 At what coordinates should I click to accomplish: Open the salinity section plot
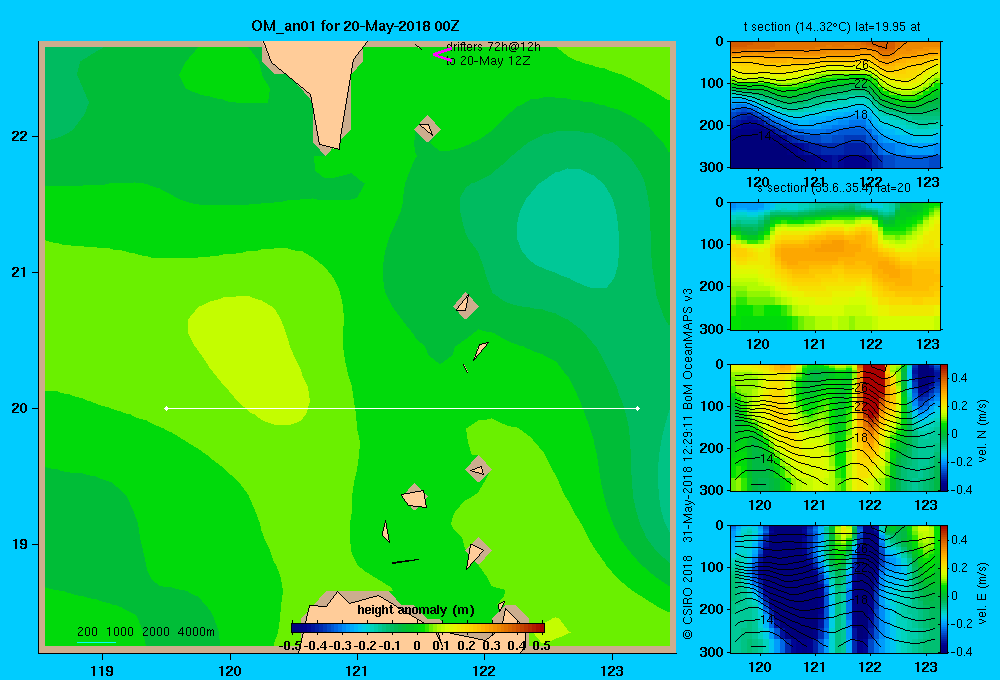(835, 265)
